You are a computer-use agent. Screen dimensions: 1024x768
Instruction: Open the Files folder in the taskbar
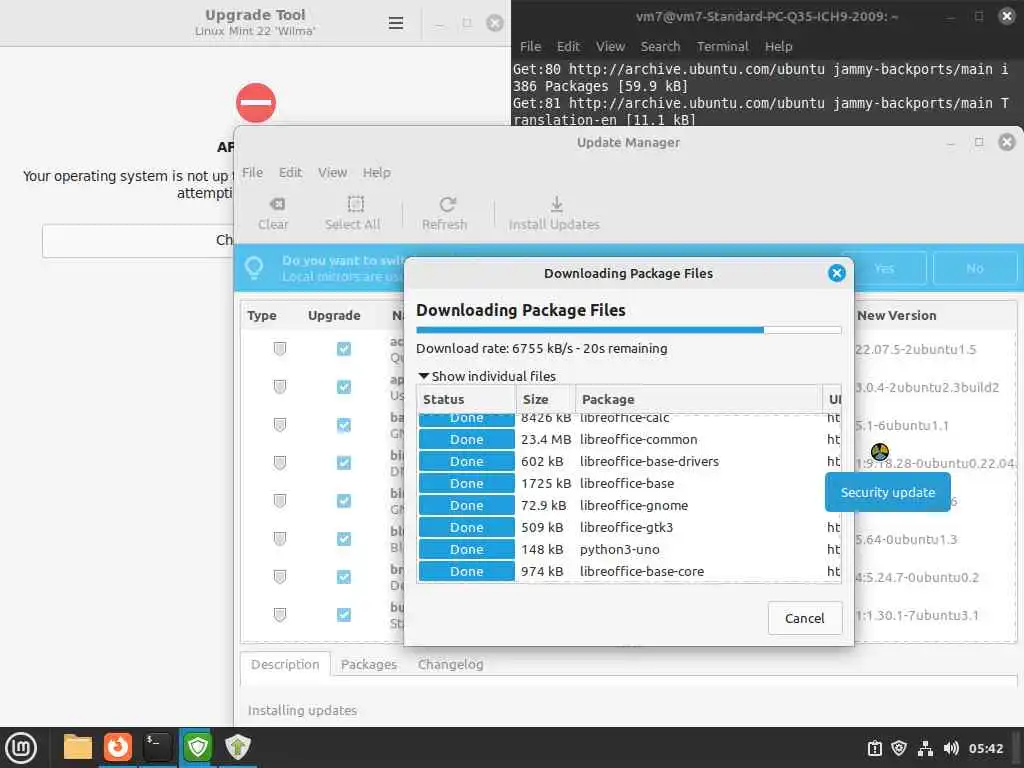[x=78, y=747]
